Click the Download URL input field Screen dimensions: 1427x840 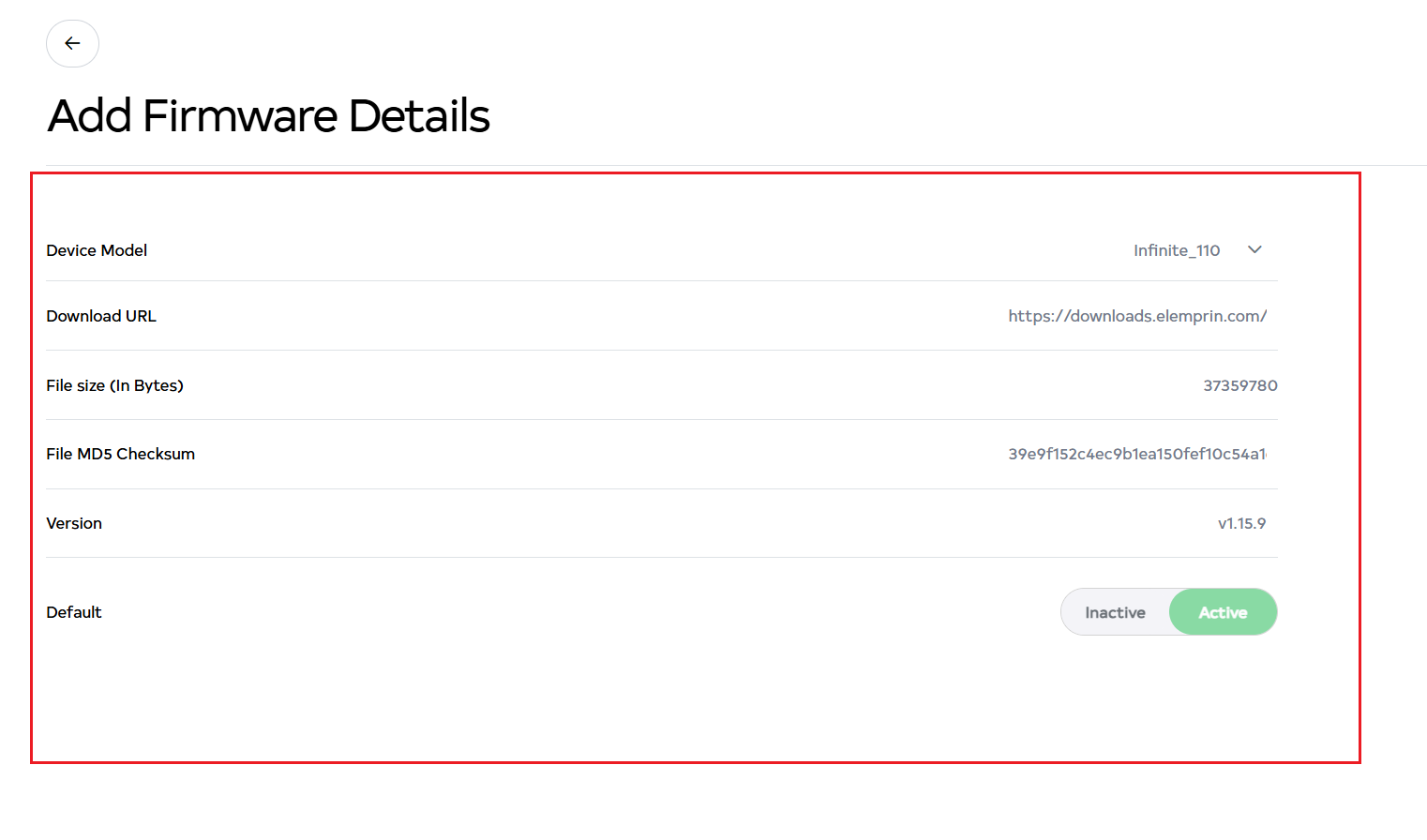pyautogui.click(x=1136, y=317)
